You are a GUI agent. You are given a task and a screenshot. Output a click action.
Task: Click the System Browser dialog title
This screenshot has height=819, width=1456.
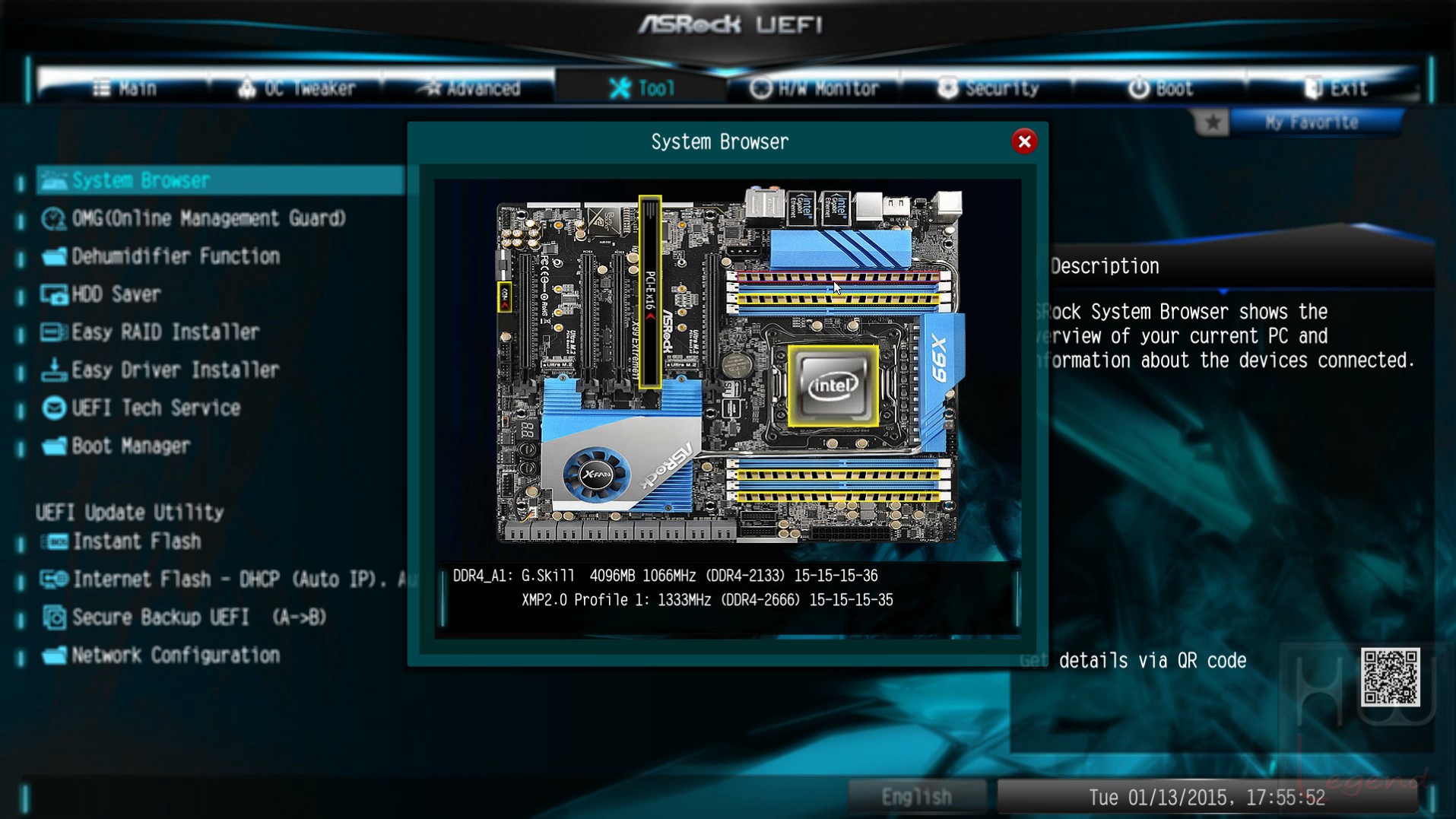click(x=719, y=141)
